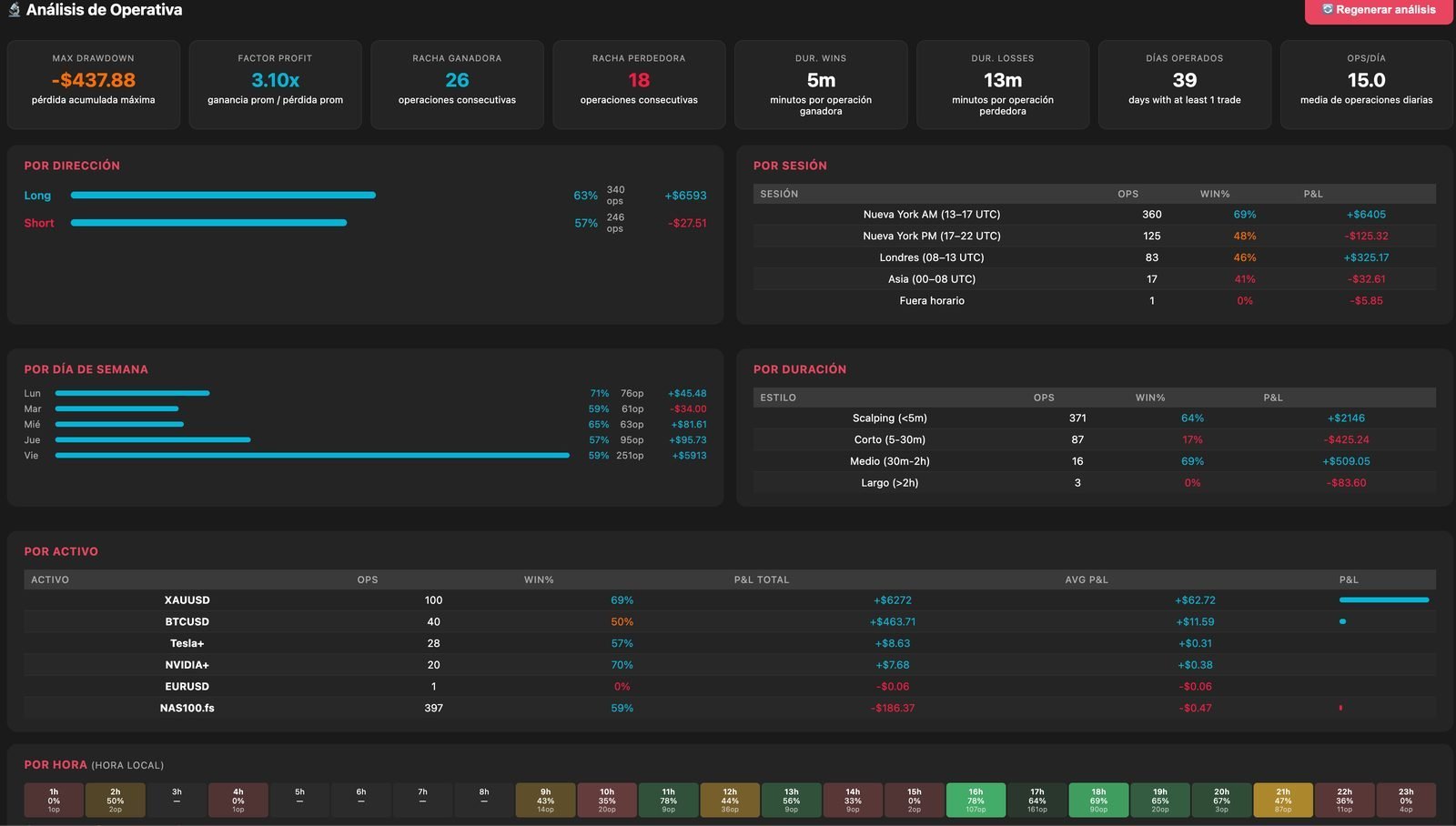Click the XAUUSD P&L bar indicator
This screenshot has width=1456, height=826.
tap(1384, 600)
